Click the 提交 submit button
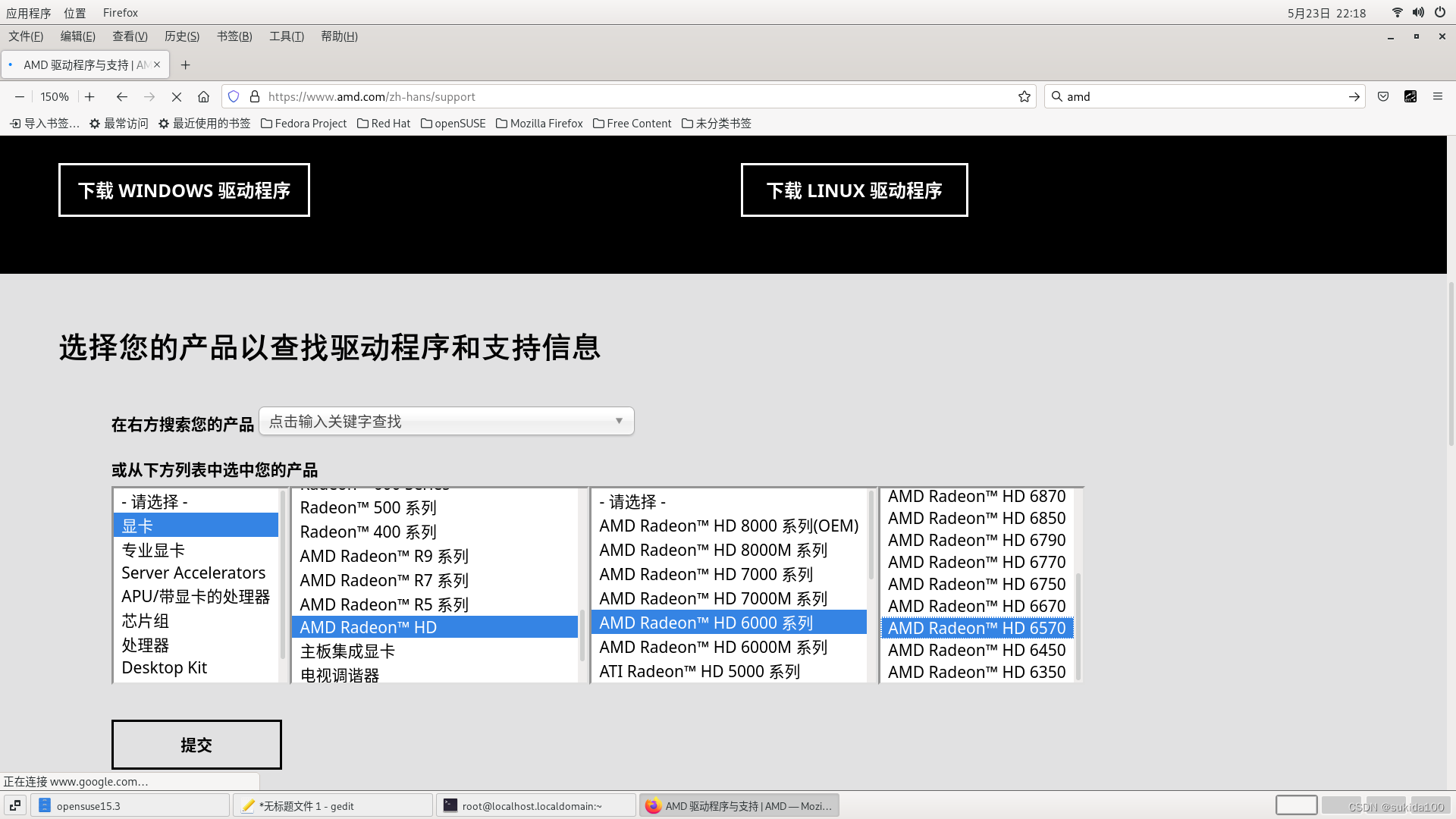The height and width of the screenshot is (819, 1456). click(x=196, y=745)
